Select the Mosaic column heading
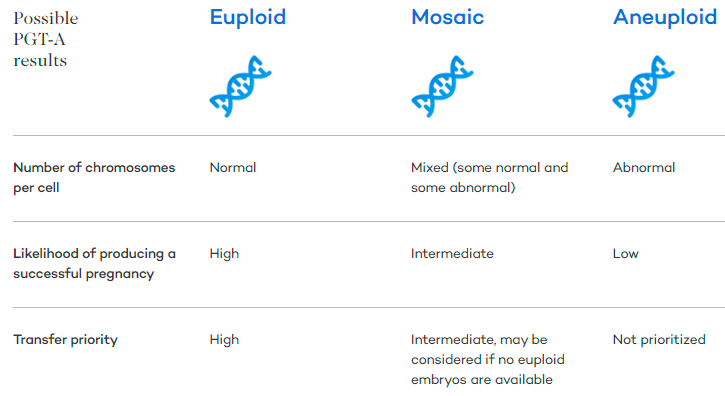 click(448, 18)
